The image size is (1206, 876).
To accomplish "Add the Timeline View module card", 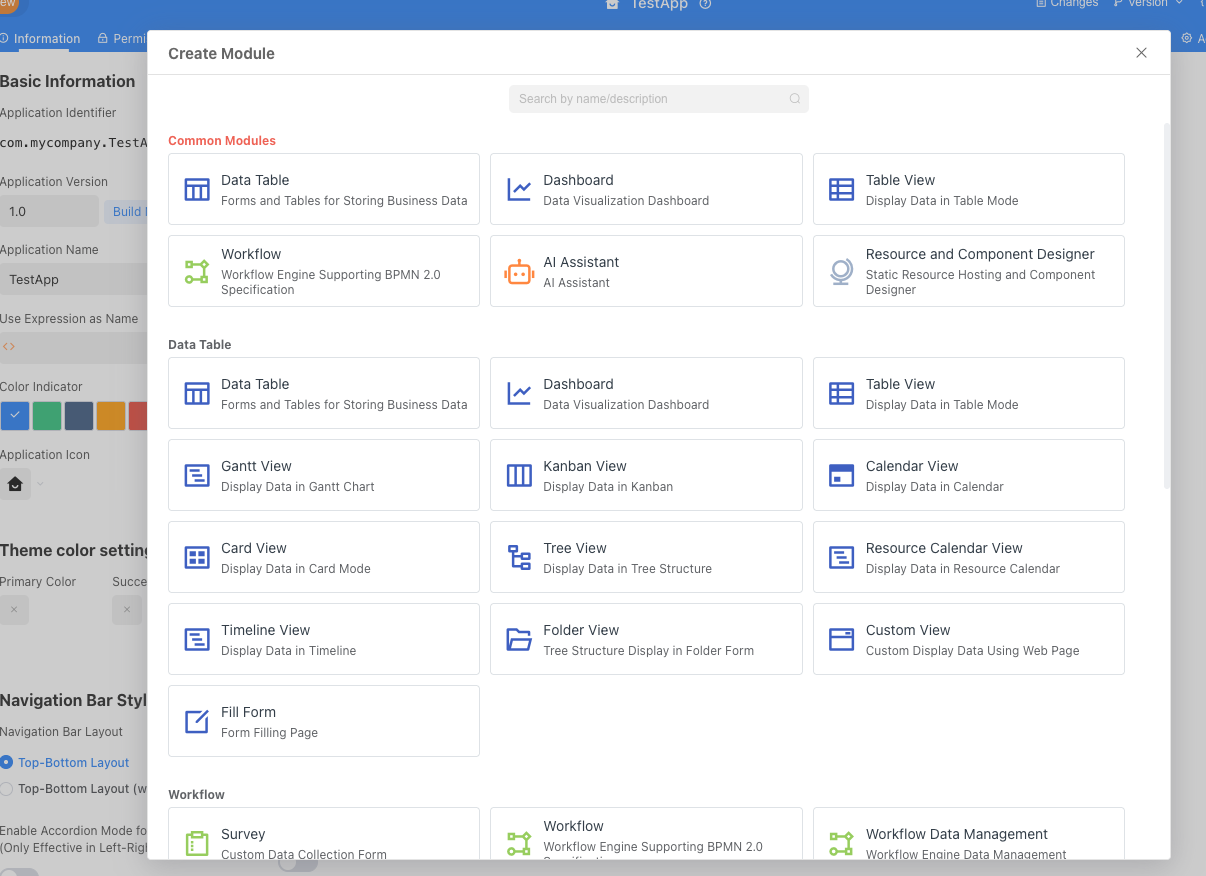I will [323, 640].
